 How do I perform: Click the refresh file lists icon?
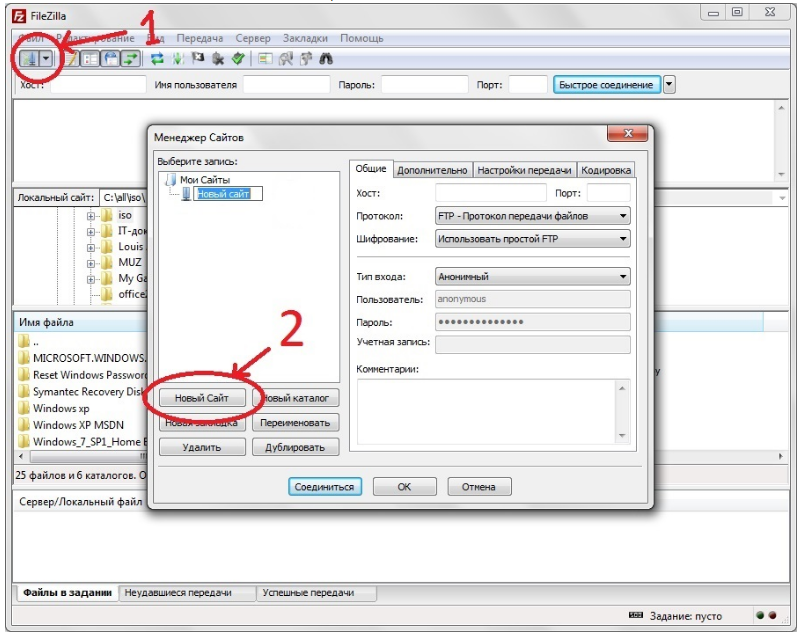pyautogui.click(x=158, y=59)
